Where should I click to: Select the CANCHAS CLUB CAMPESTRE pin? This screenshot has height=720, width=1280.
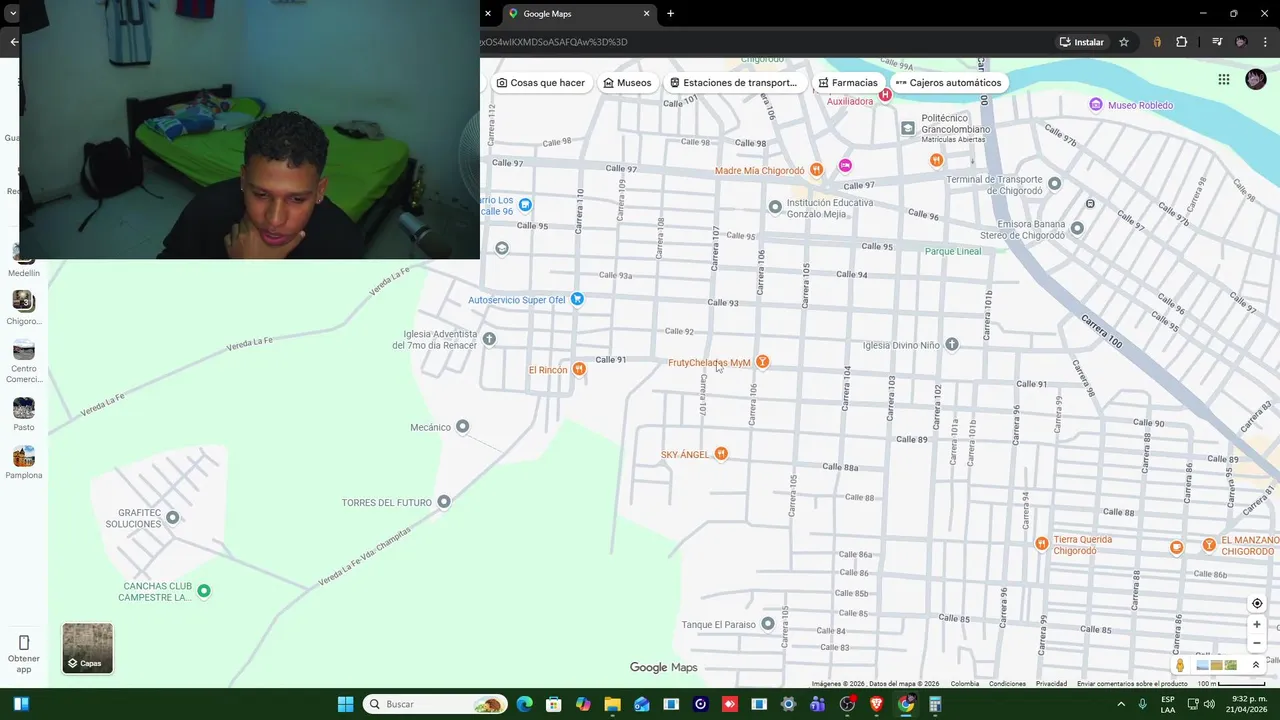[x=204, y=591]
